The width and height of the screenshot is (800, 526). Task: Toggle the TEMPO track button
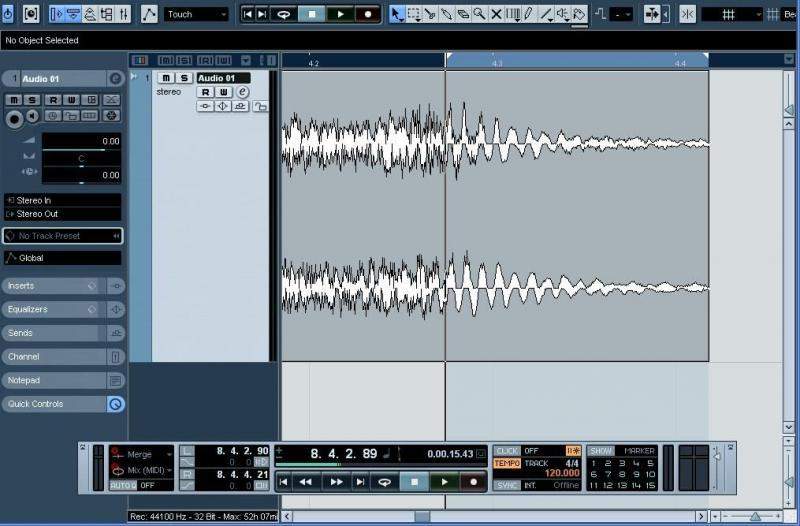coord(507,463)
